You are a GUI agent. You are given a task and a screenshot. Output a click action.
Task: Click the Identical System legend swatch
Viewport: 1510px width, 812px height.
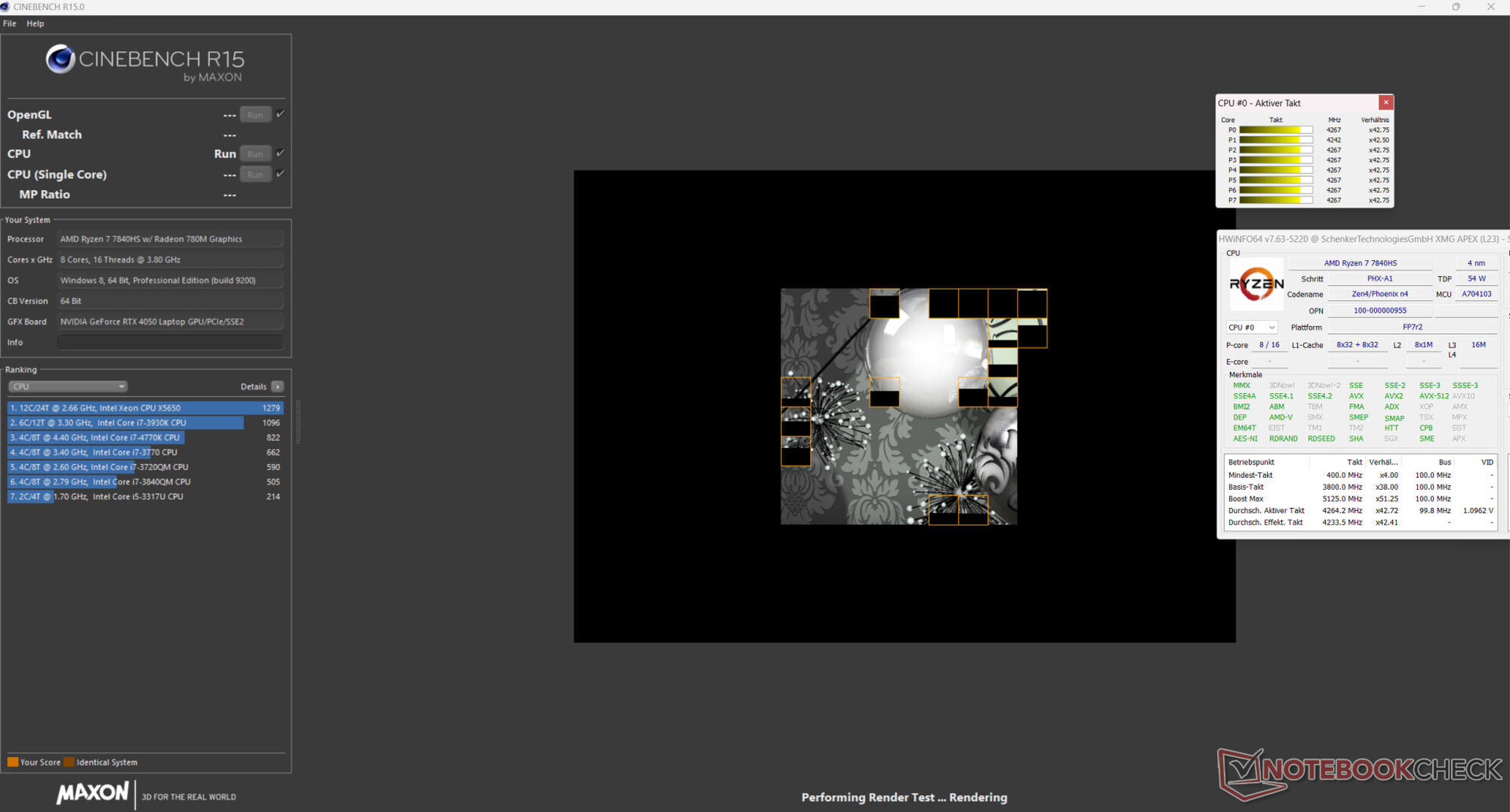pyautogui.click(x=69, y=762)
